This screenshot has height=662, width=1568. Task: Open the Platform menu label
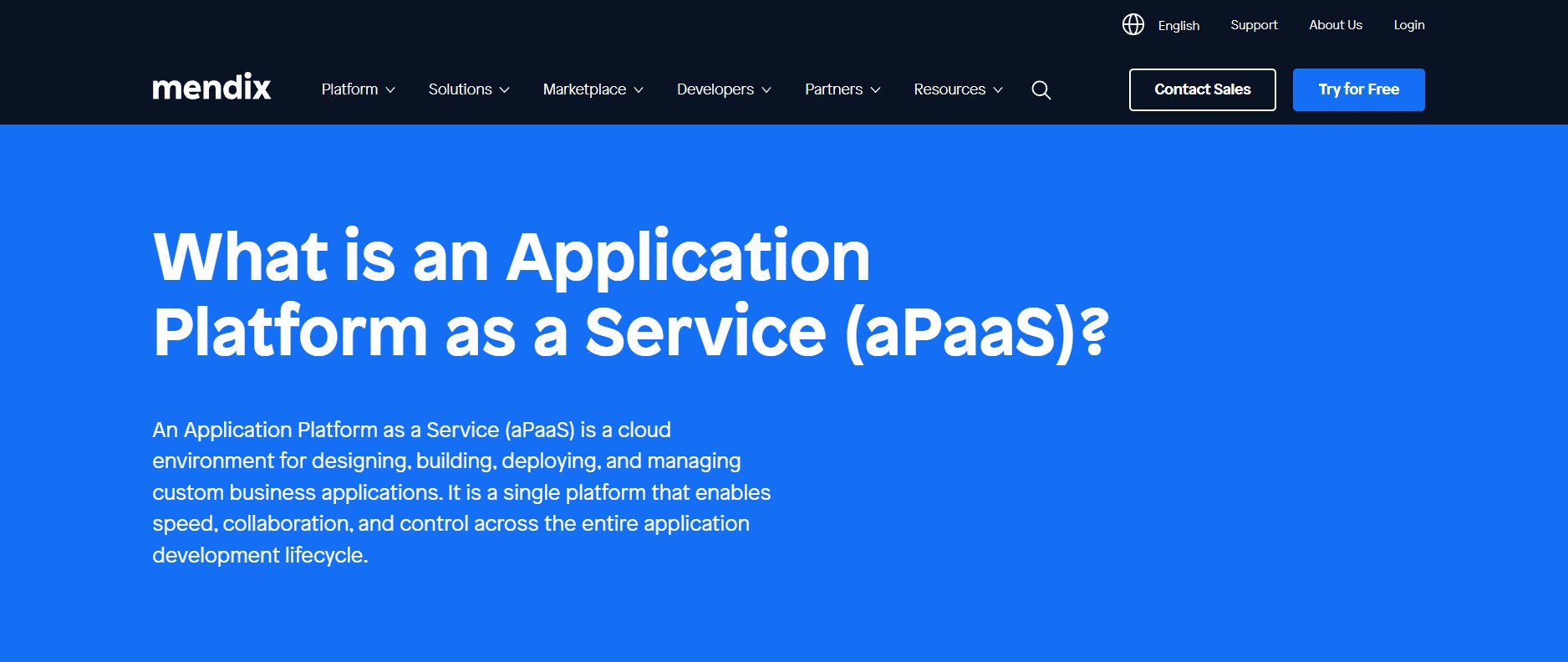[349, 89]
